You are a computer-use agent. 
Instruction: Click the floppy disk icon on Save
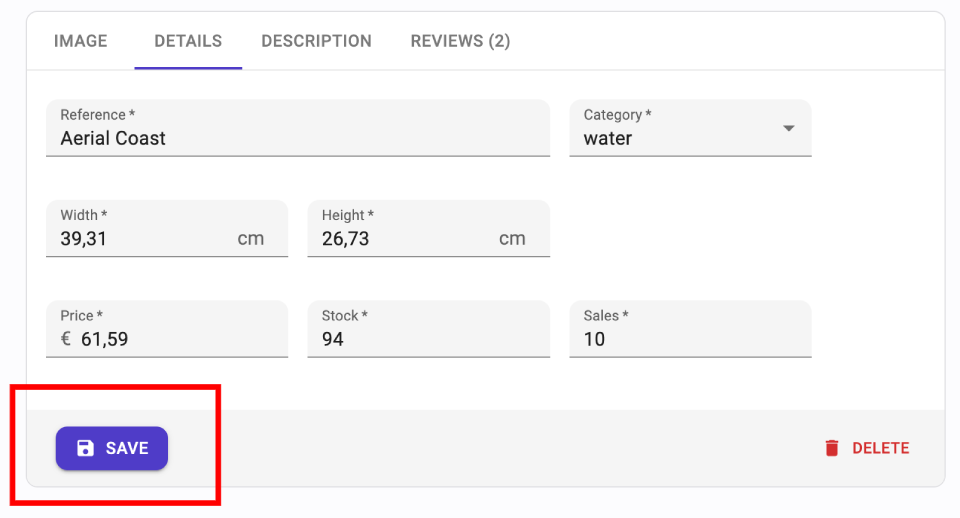(x=86, y=448)
